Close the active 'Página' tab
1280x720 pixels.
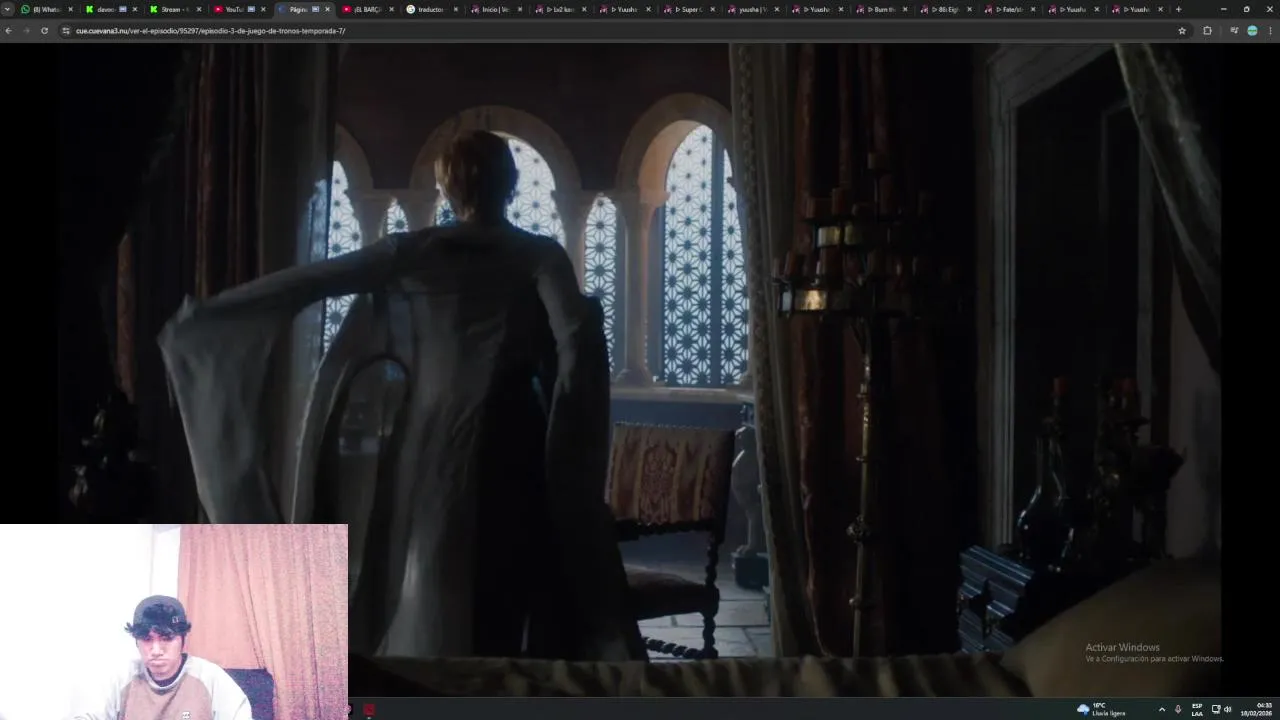coord(327,9)
